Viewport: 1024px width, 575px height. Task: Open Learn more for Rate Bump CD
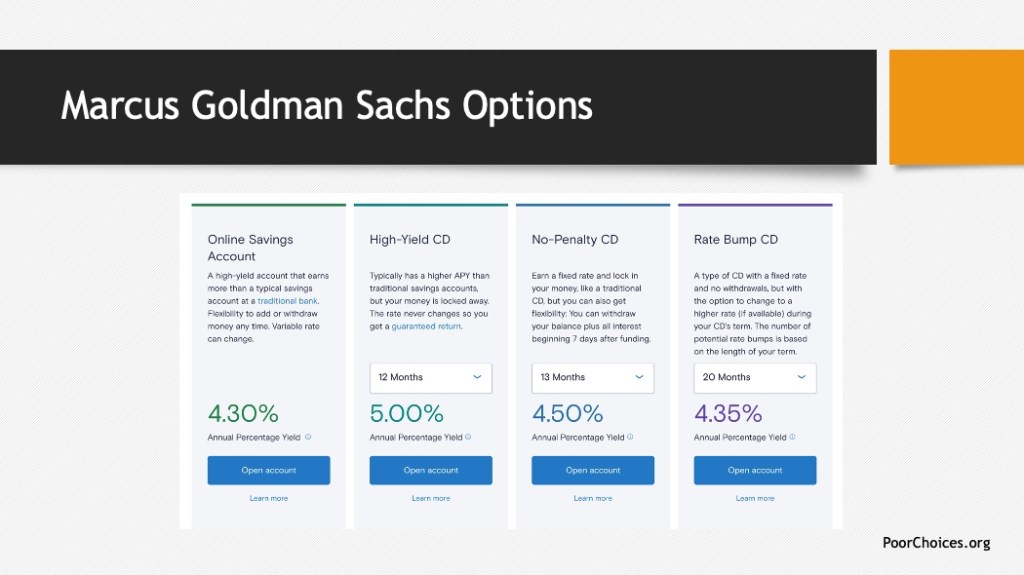[x=754, y=498]
